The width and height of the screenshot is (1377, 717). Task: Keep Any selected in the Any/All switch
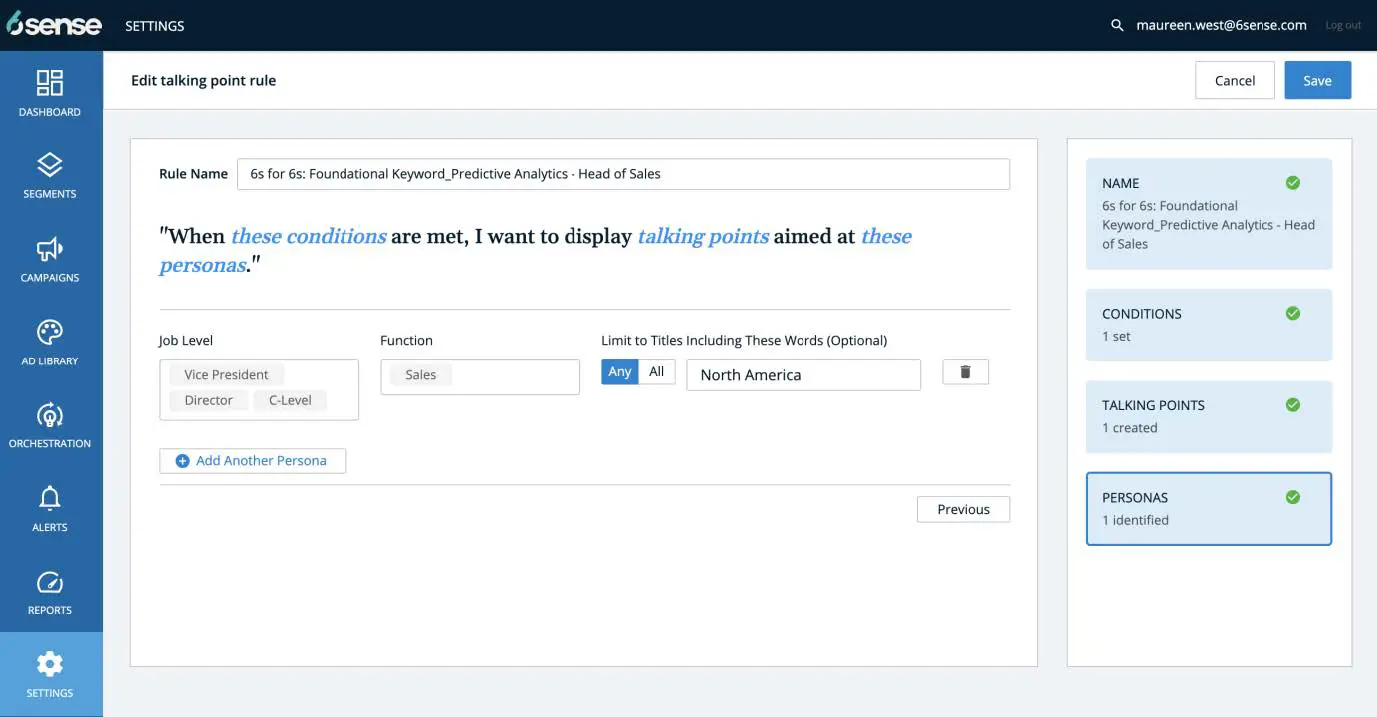620,370
